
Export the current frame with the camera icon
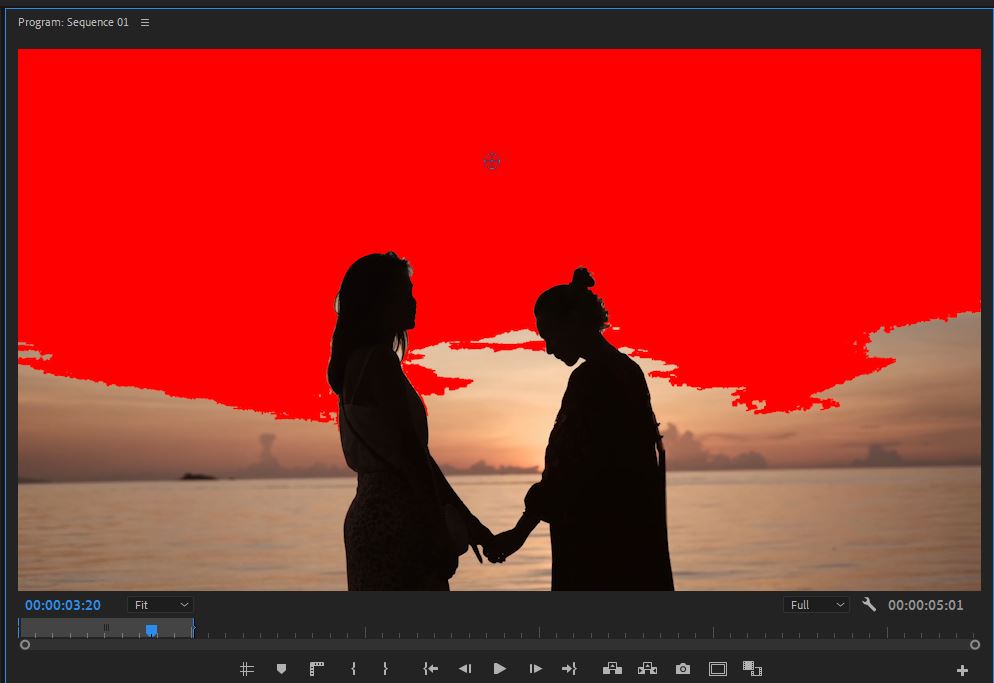(682, 668)
